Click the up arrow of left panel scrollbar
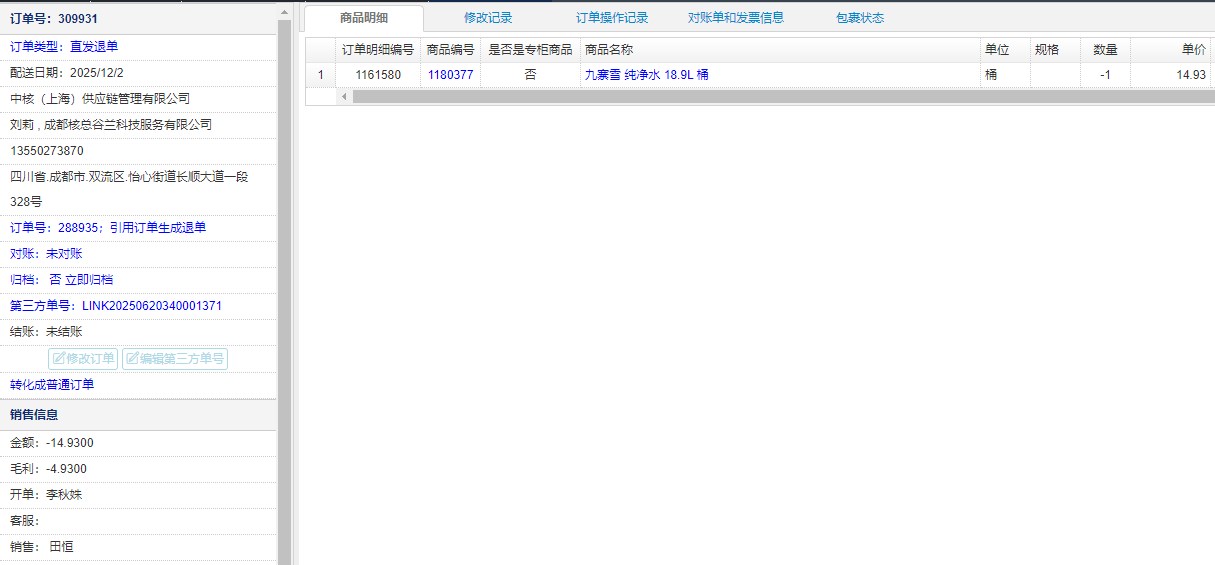This screenshot has width=1215, height=565. pos(285,11)
